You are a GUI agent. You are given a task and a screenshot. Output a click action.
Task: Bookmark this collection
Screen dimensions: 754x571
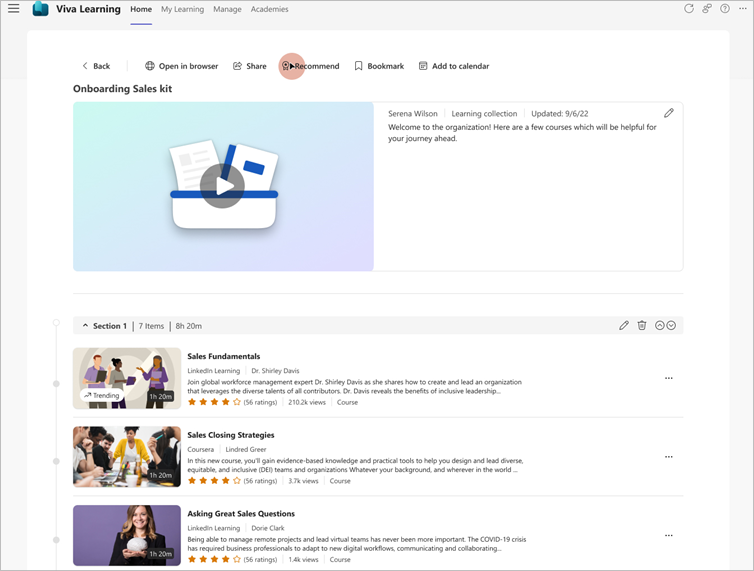379,66
